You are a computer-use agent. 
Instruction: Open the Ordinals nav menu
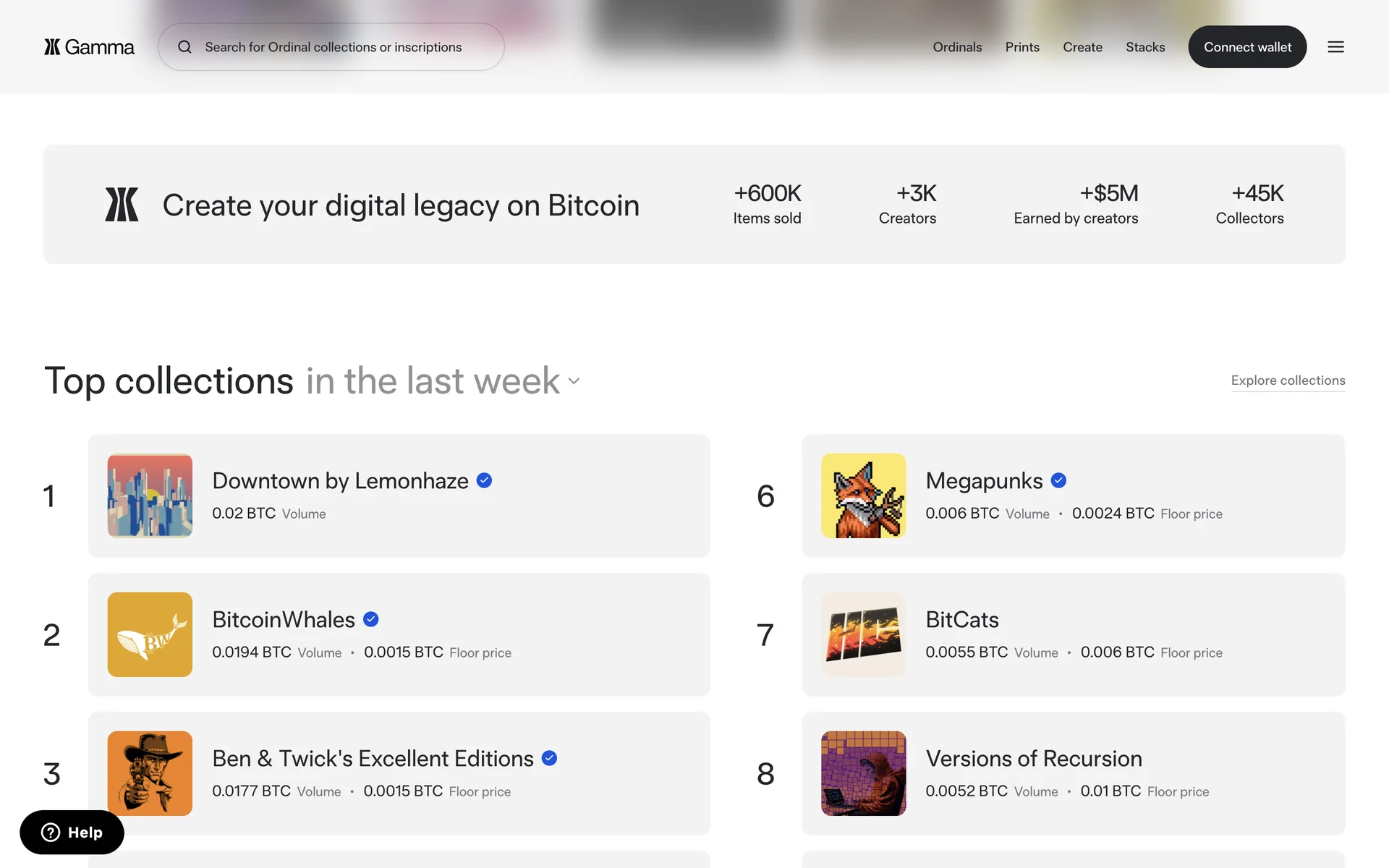(x=957, y=47)
